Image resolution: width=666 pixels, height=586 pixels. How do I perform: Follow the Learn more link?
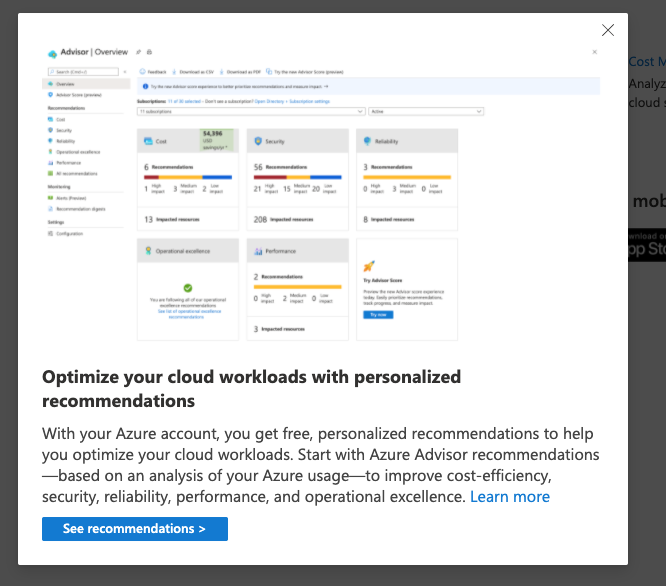coord(510,497)
